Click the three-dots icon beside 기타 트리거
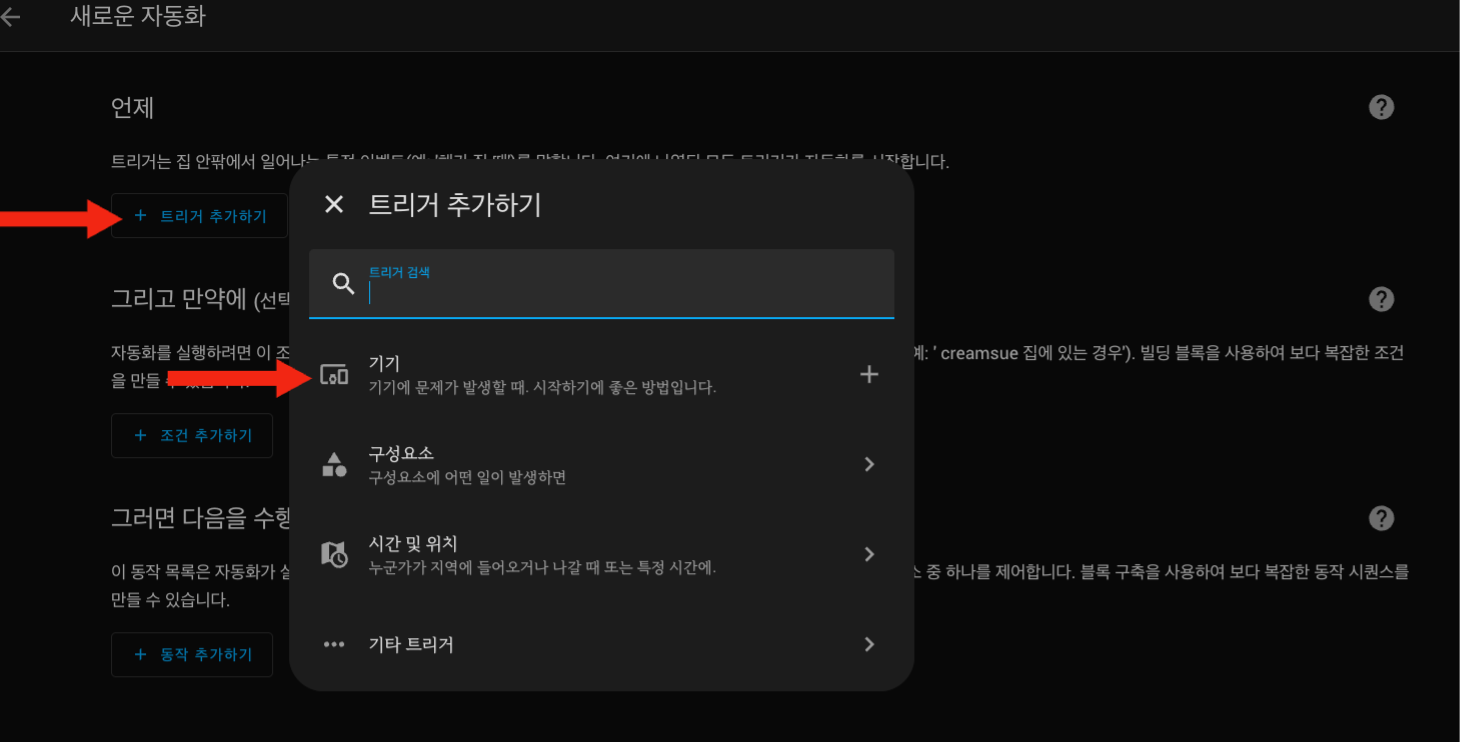The height and width of the screenshot is (742, 1460). pos(334,645)
